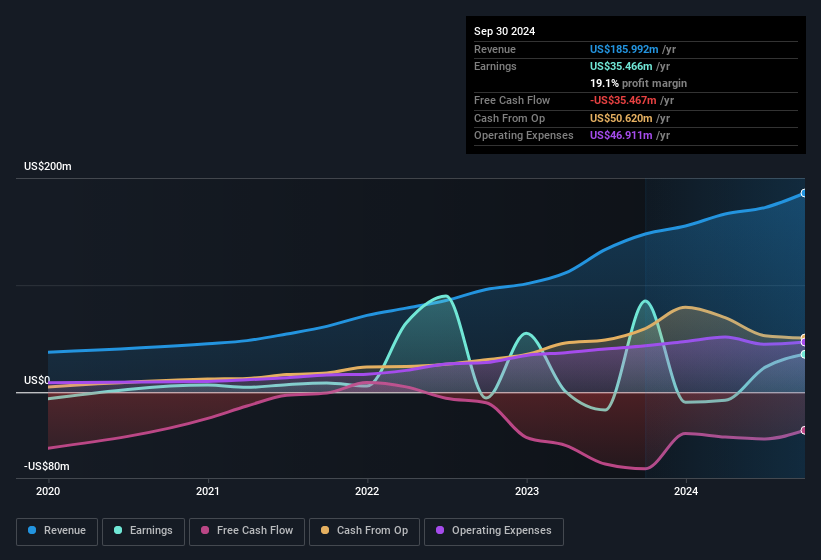Click the US$185.992m revenue value

point(624,49)
